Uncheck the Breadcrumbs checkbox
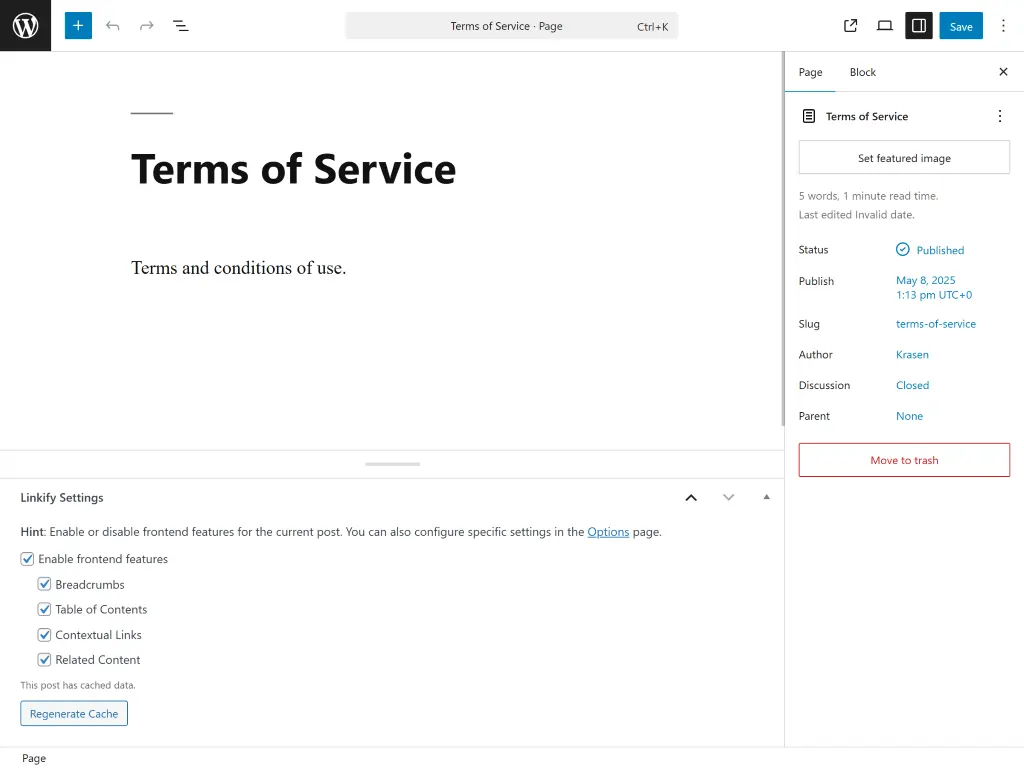 [x=44, y=584]
